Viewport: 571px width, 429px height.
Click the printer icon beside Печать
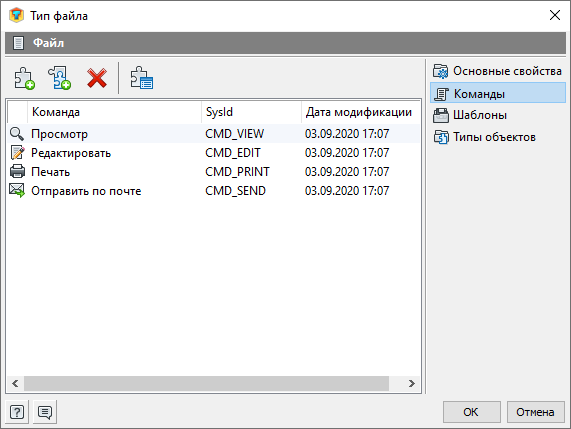pyautogui.click(x=17, y=171)
